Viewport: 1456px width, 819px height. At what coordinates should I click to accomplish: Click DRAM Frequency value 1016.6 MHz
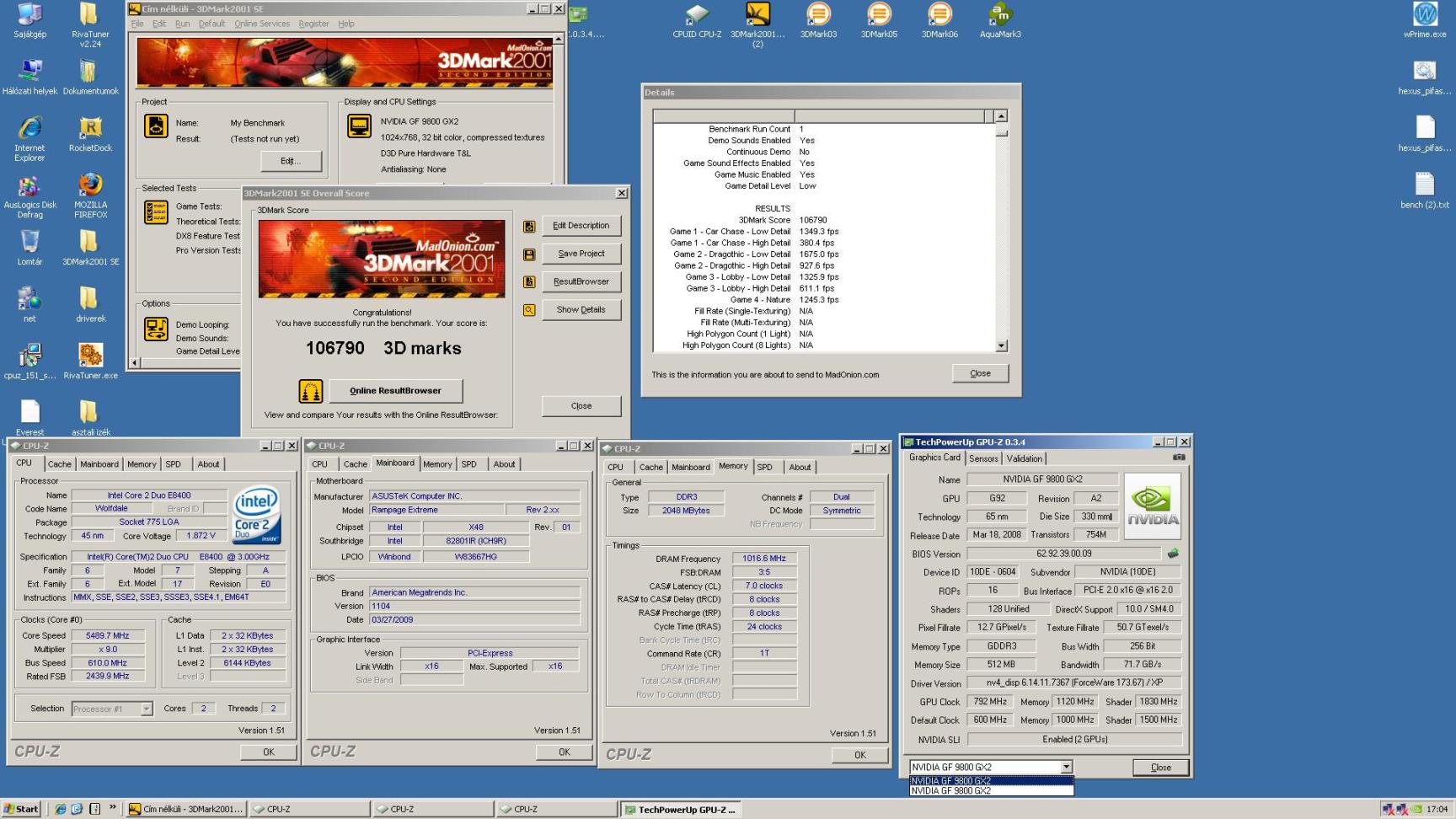[764, 559]
